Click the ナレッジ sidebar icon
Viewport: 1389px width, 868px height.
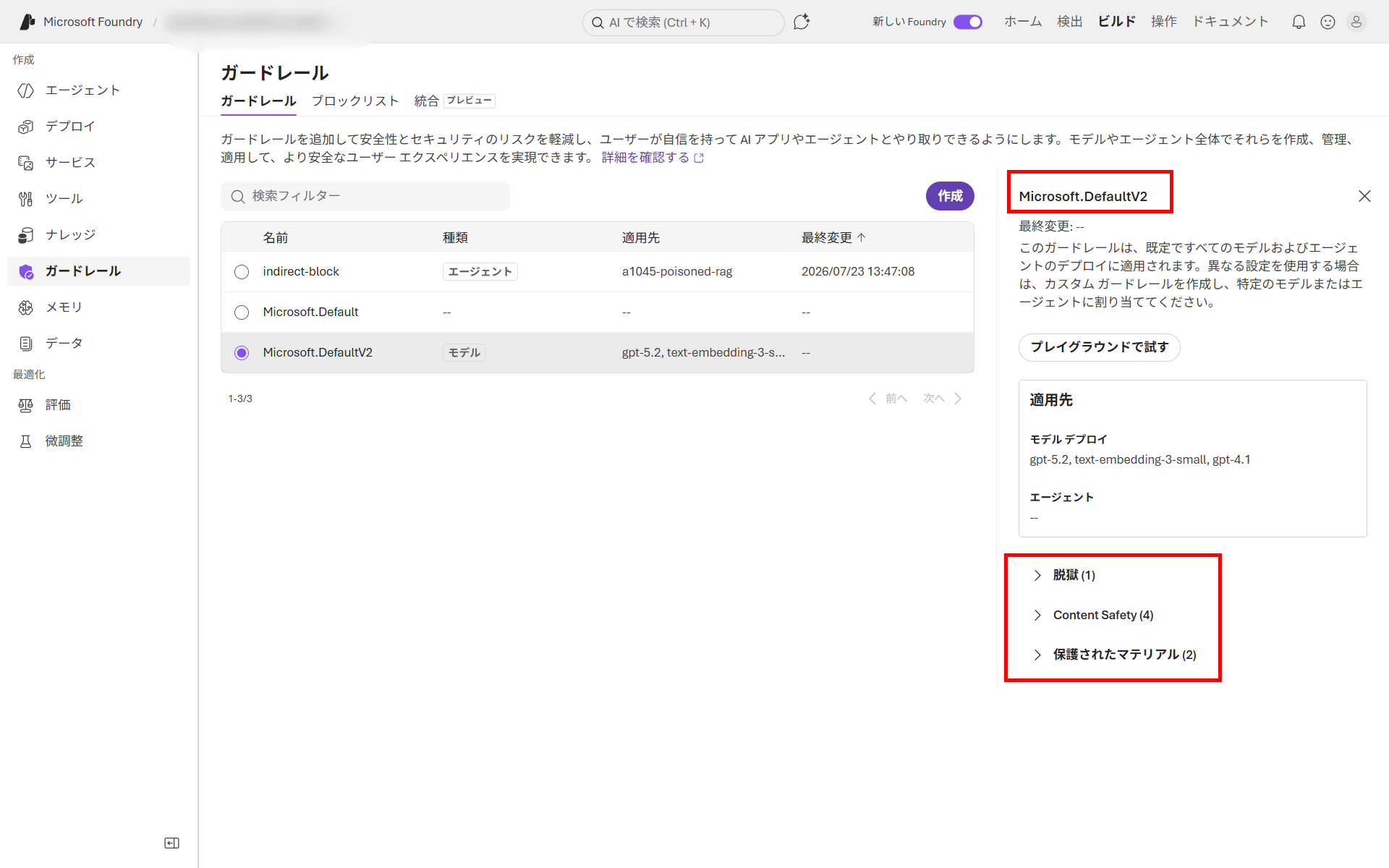tap(26, 235)
